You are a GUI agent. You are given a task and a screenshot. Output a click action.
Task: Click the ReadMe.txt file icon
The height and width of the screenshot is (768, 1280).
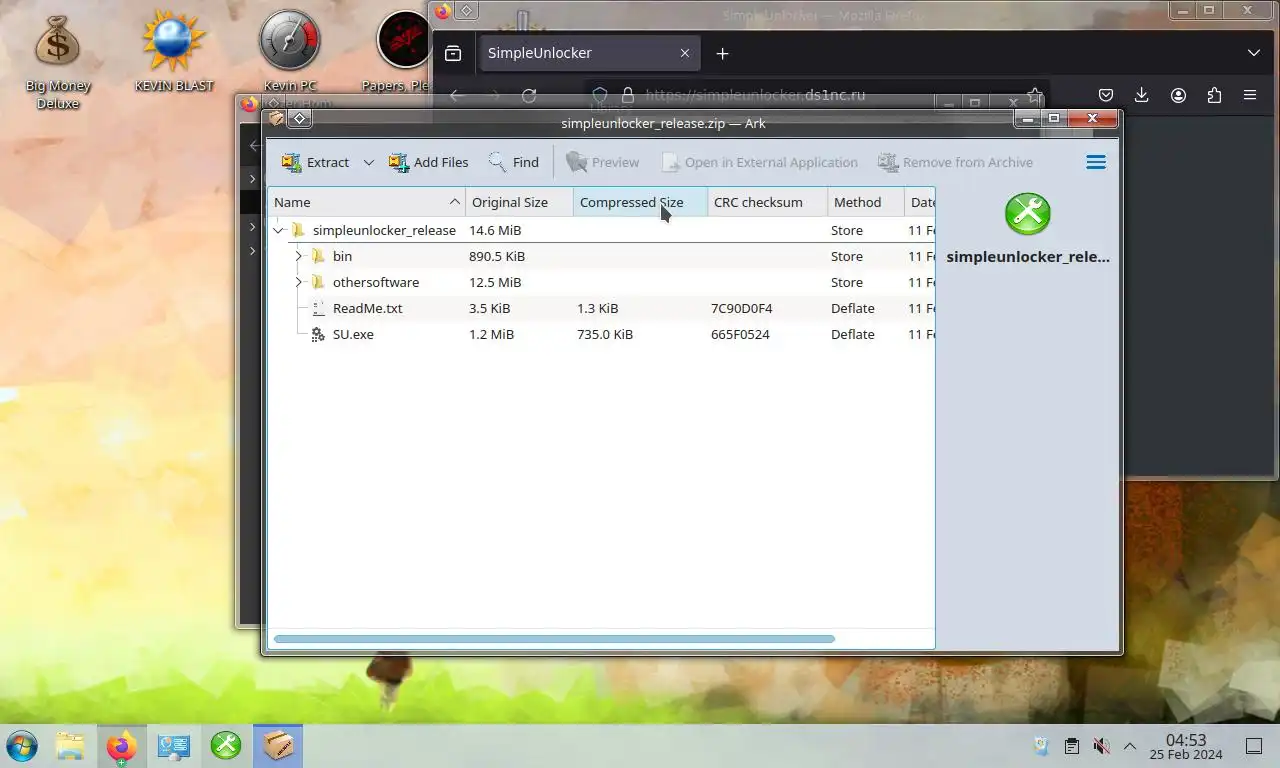318,308
